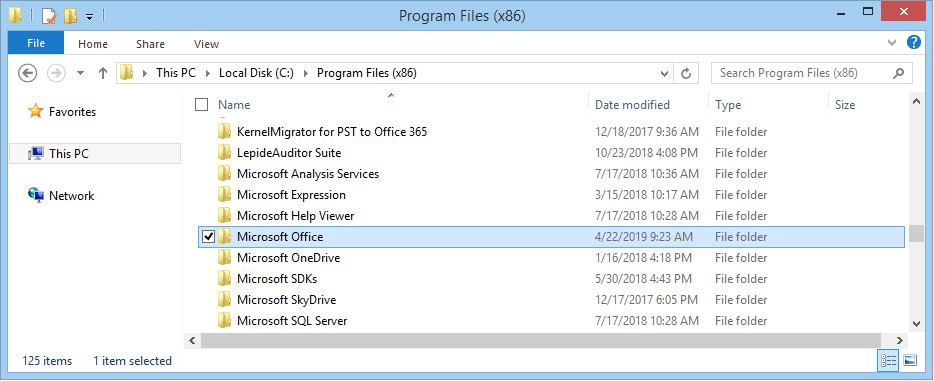Click the horizontal scrollbar thumb
This screenshot has height=381, width=934.
tap(540, 341)
